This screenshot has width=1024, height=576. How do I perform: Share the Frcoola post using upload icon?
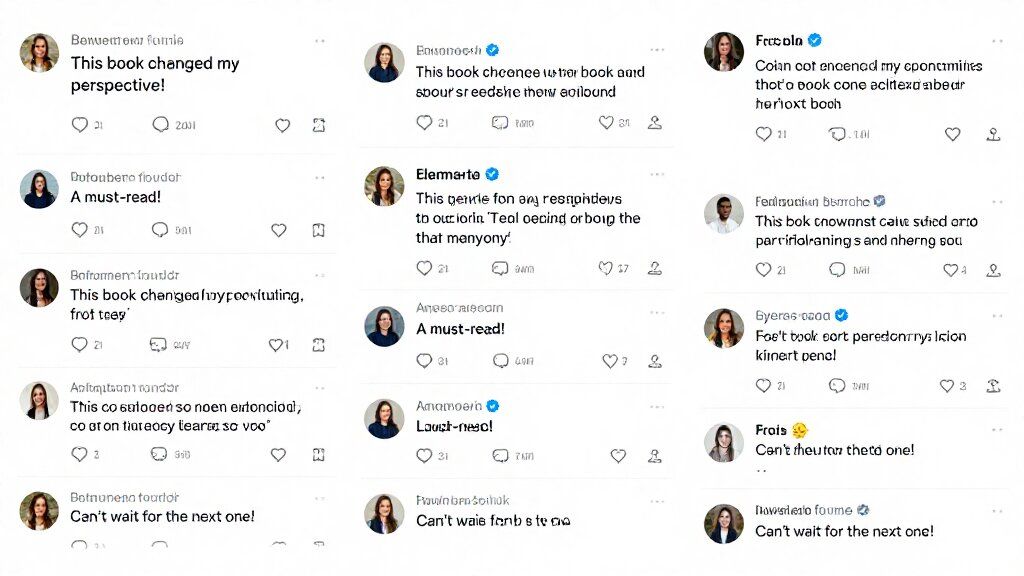(x=993, y=134)
